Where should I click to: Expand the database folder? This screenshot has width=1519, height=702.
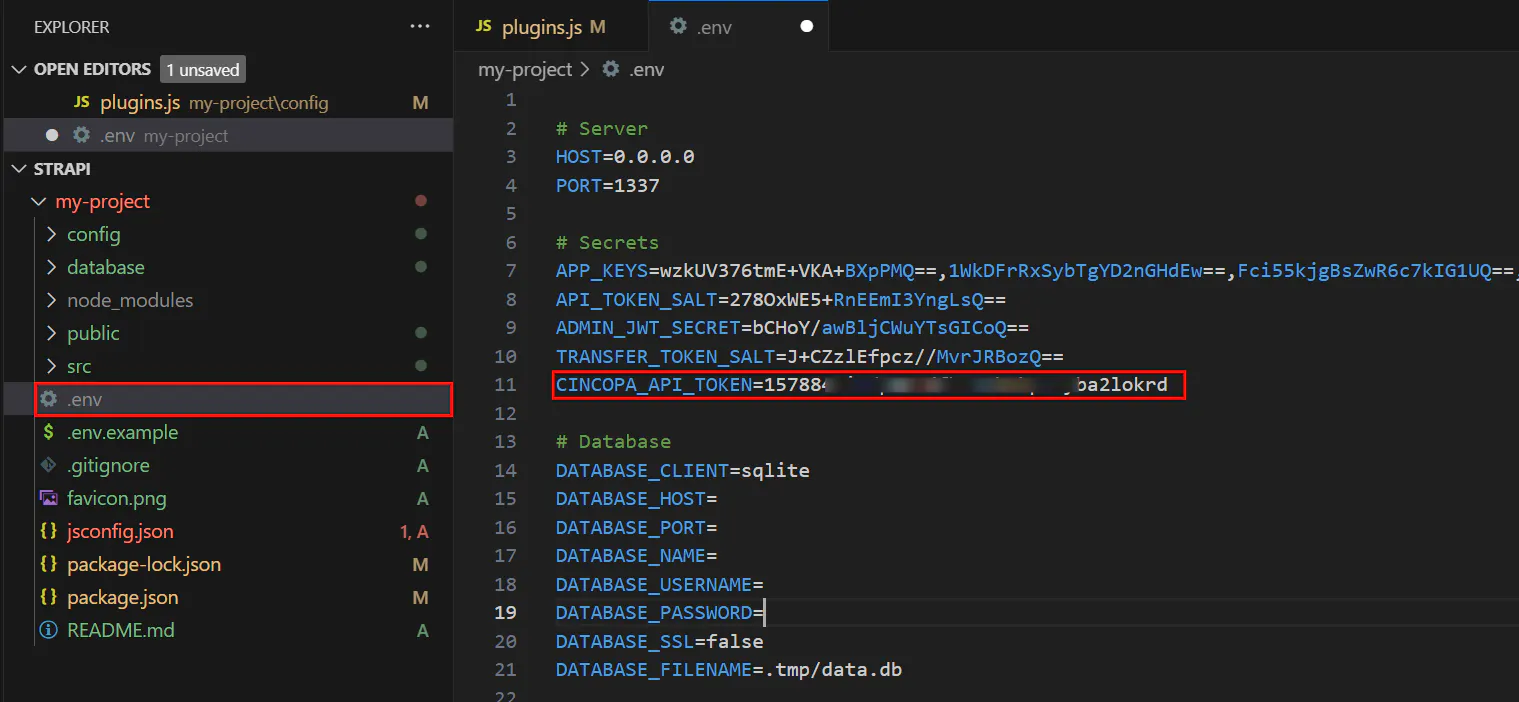52,267
